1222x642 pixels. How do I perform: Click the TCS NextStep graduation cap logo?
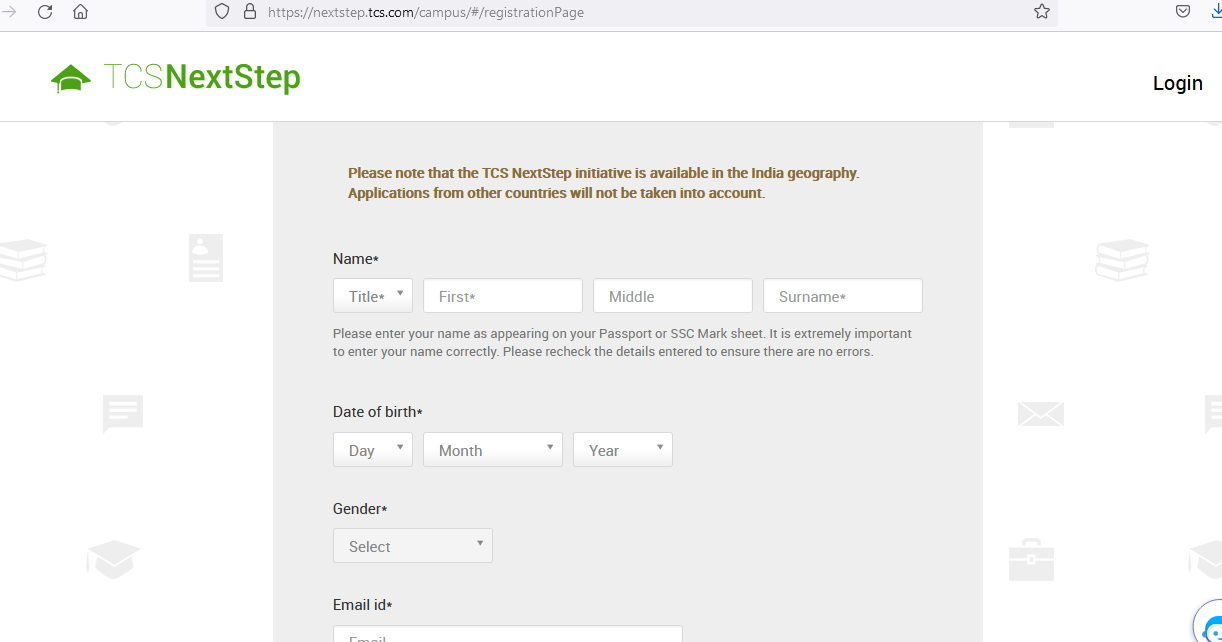71,78
